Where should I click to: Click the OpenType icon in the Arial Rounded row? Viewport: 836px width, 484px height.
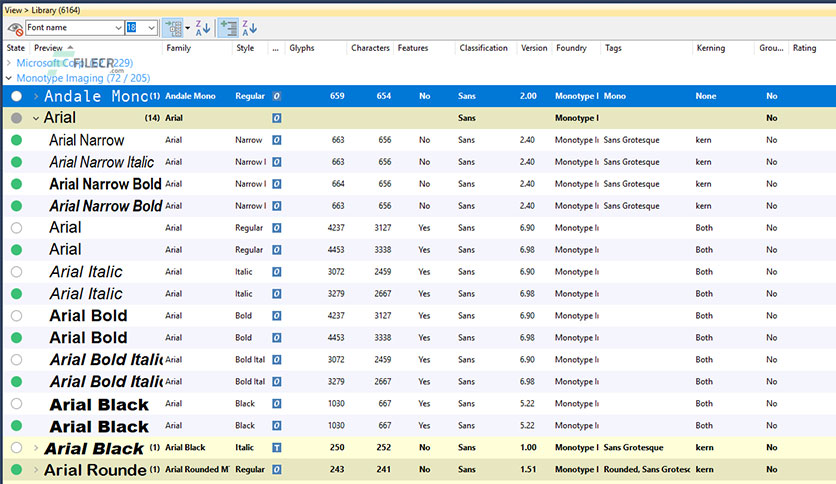click(x=277, y=470)
